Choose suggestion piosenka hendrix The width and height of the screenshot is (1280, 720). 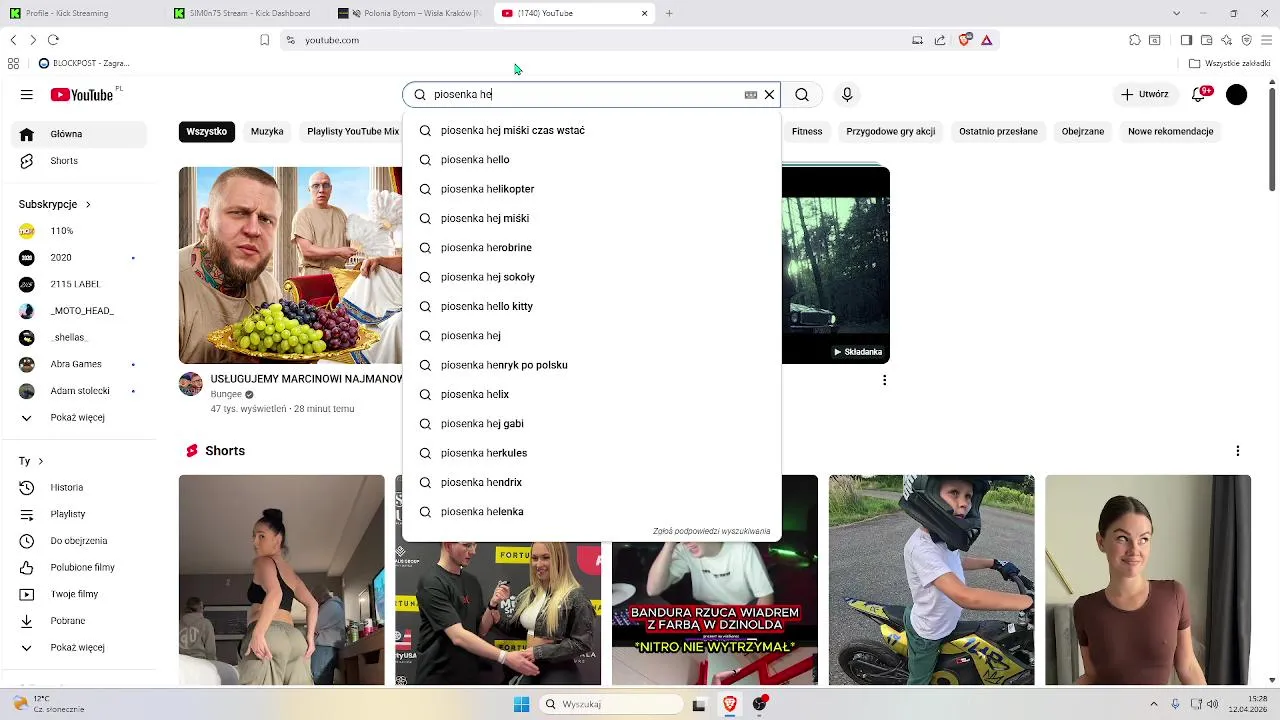click(591, 482)
